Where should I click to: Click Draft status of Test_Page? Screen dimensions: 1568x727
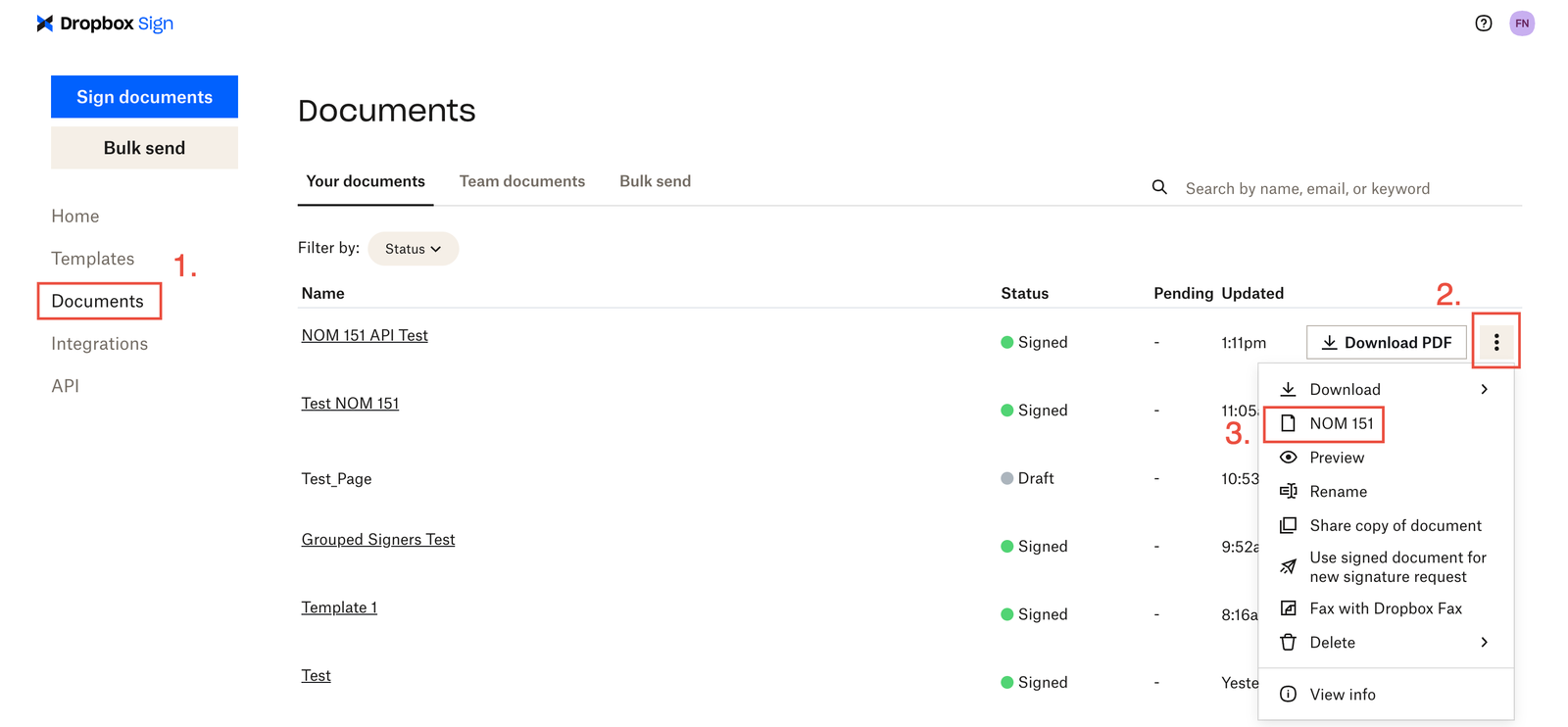(1027, 478)
